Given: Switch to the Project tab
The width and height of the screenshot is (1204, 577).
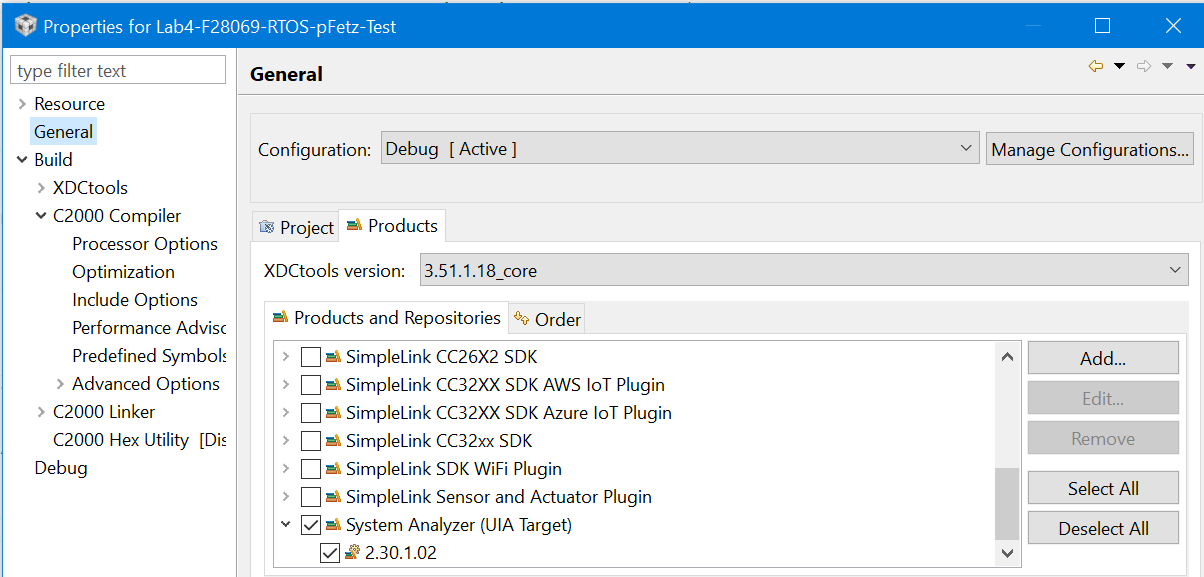Looking at the screenshot, I should pyautogui.click(x=296, y=228).
